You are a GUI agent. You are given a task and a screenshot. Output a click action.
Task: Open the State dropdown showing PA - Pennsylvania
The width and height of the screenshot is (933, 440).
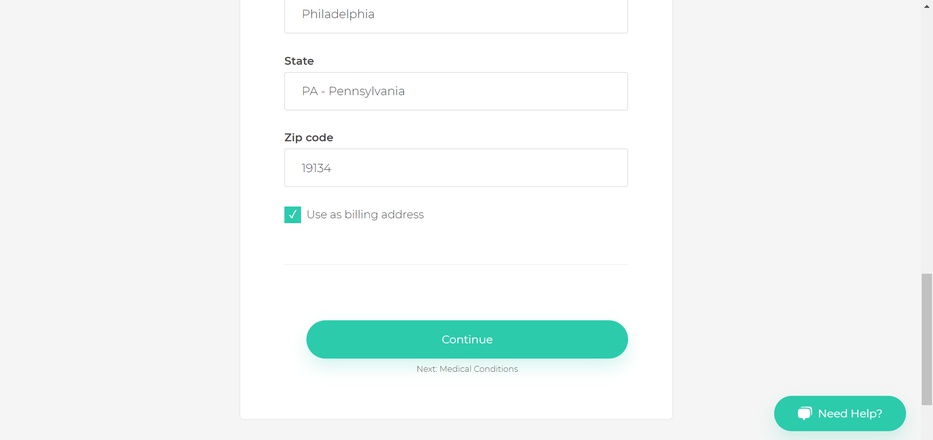pyautogui.click(x=456, y=91)
